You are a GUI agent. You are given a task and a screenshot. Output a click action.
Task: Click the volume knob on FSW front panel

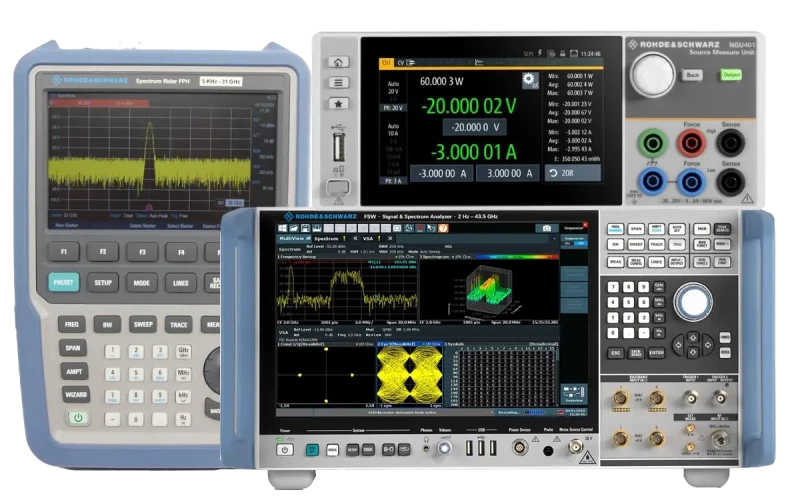point(444,449)
